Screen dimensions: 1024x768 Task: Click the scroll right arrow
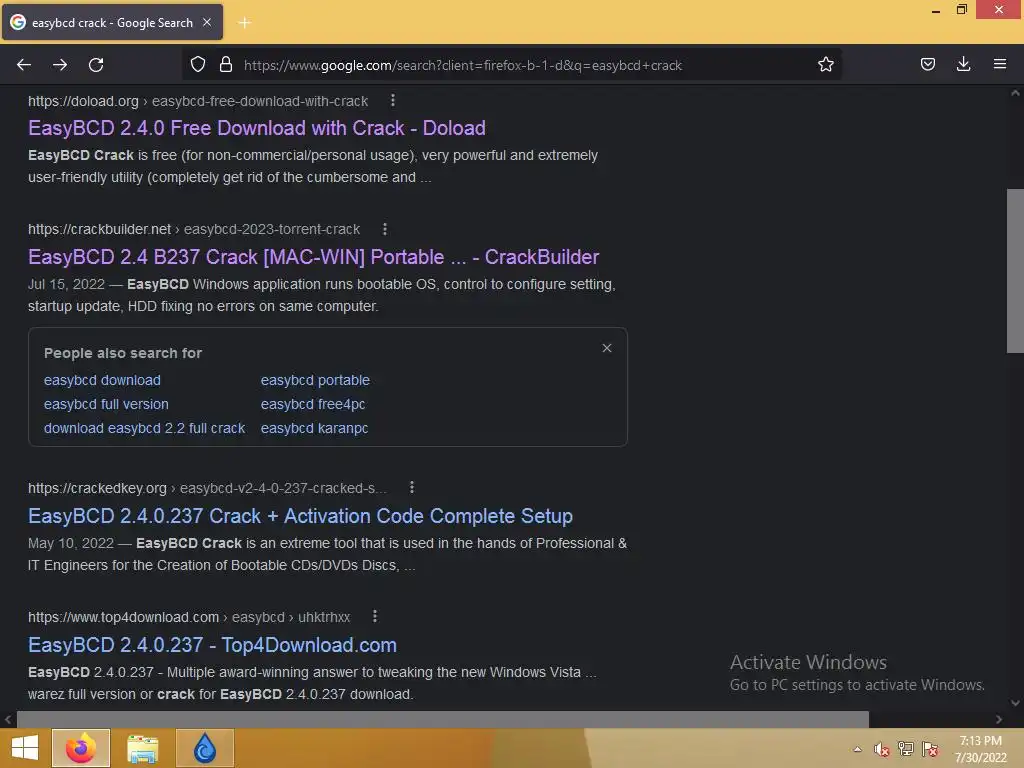coord(999,719)
